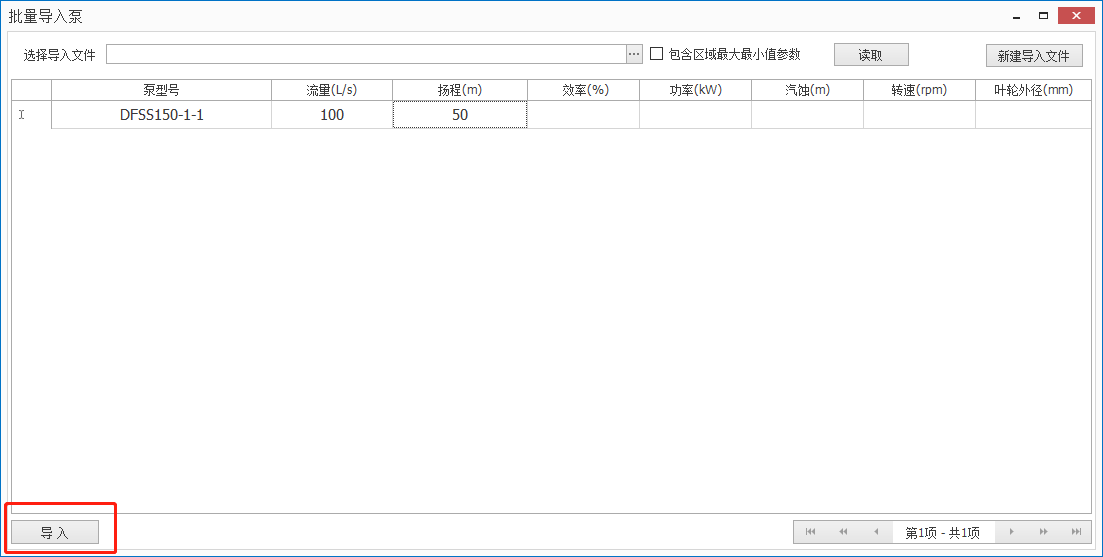Click the 新建导入文件 button
The image size is (1103, 557).
[x=1034, y=56]
